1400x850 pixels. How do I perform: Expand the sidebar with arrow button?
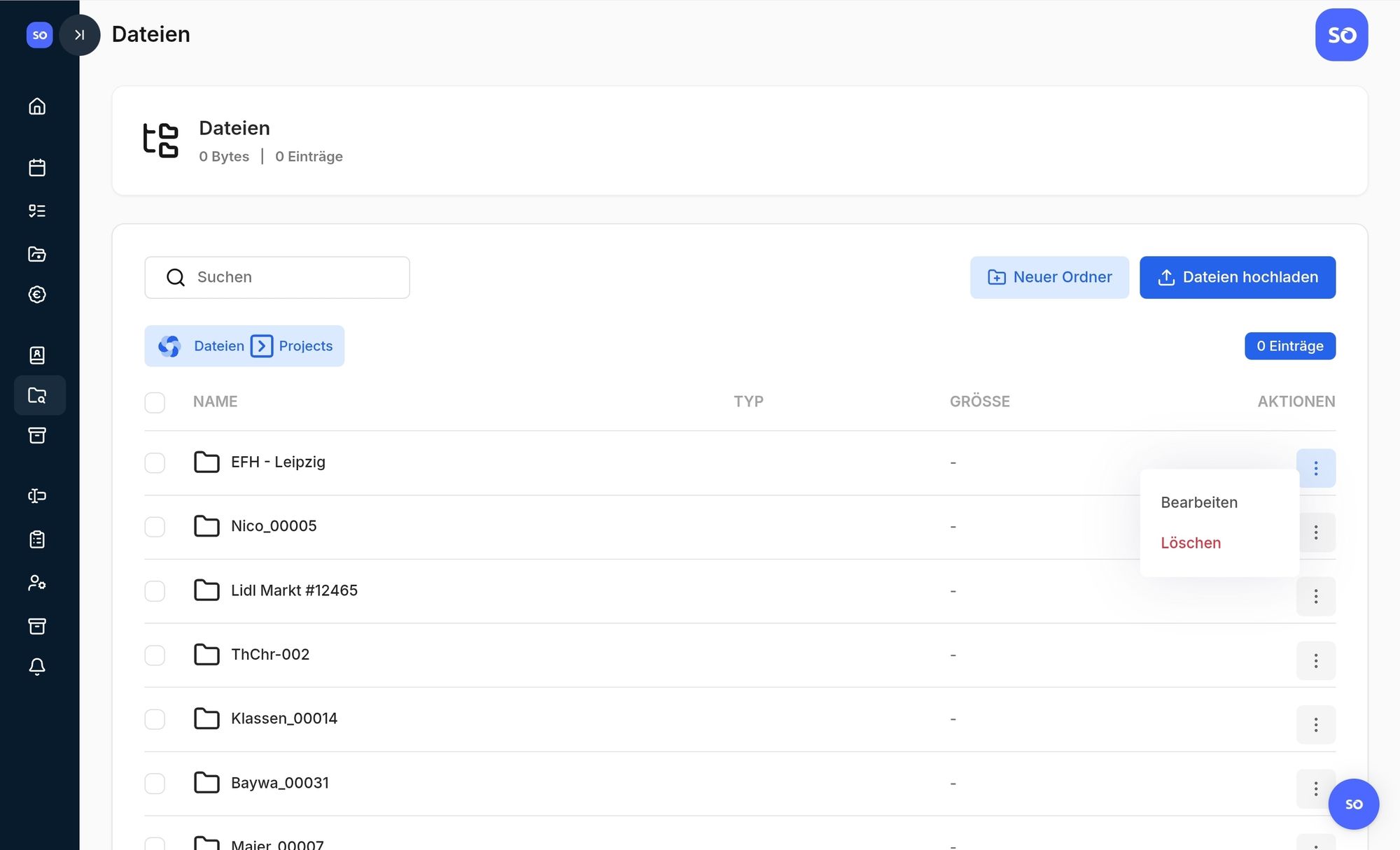pos(80,35)
